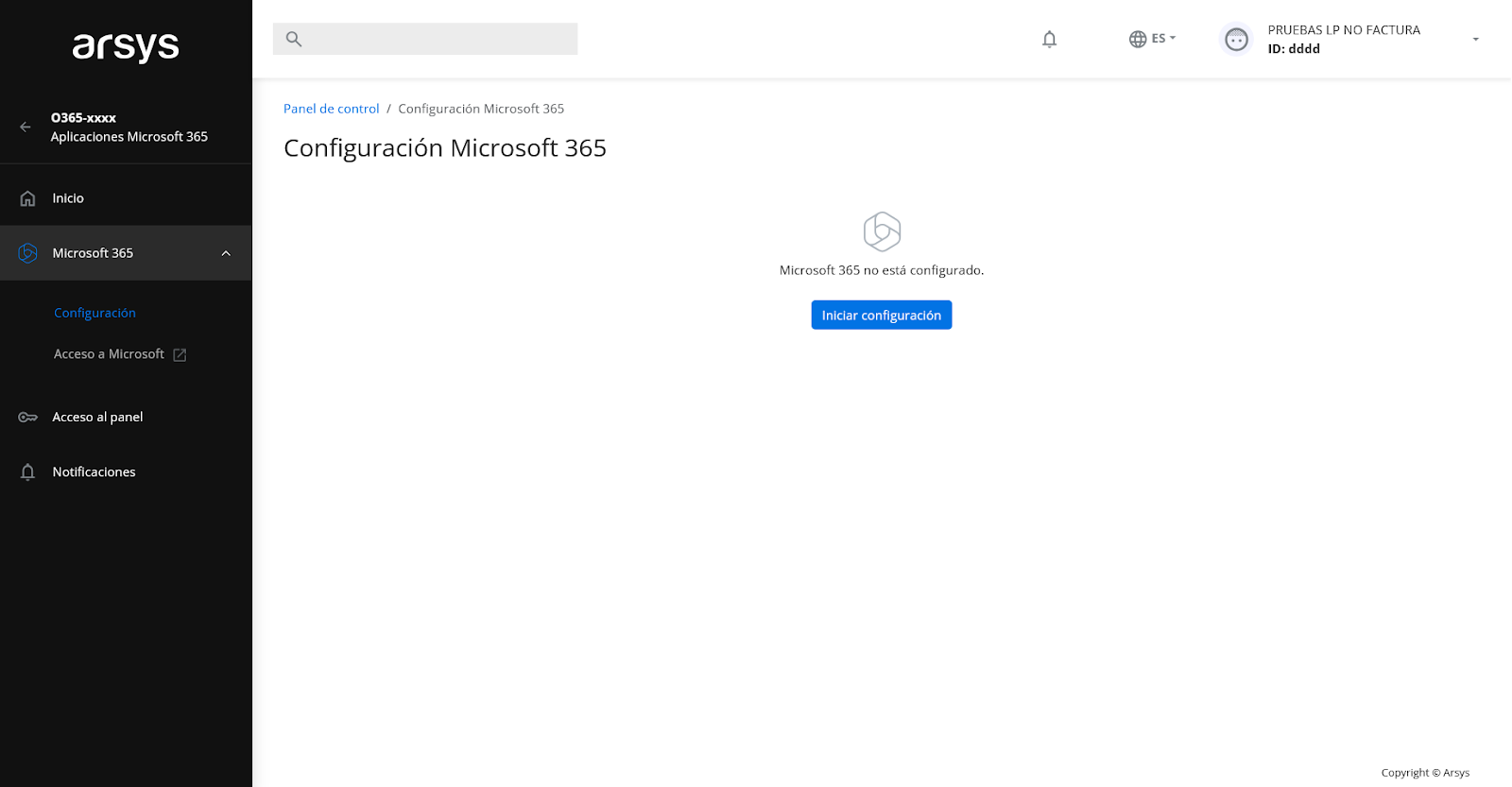Image resolution: width=1512 pixels, height=787 pixels.
Task: Click the Microsoft 365 logo above message
Action: pyautogui.click(x=882, y=231)
